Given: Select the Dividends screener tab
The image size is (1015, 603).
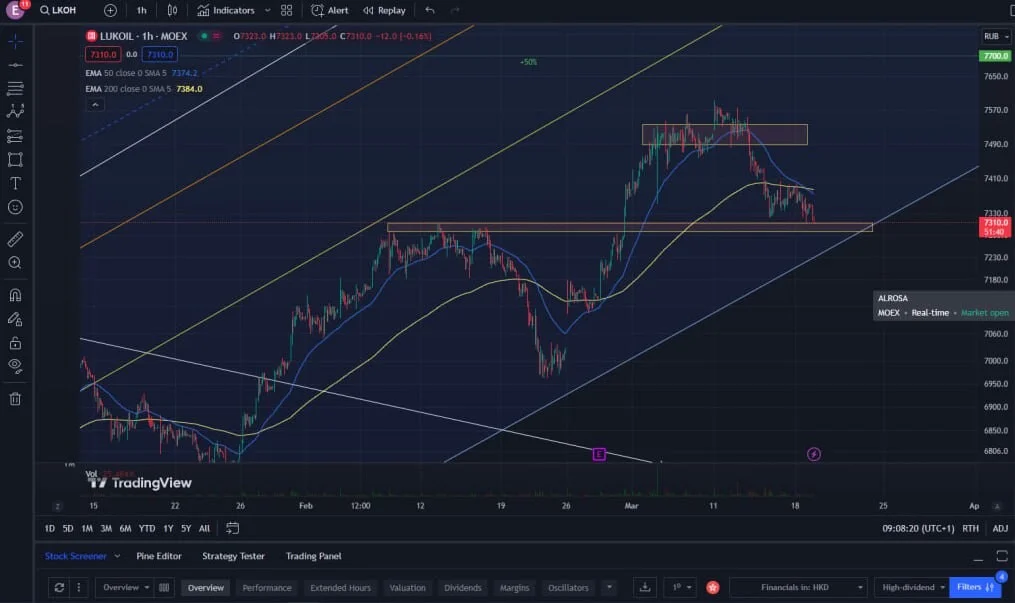Looking at the screenshot, I should click(x=463, y=587).
